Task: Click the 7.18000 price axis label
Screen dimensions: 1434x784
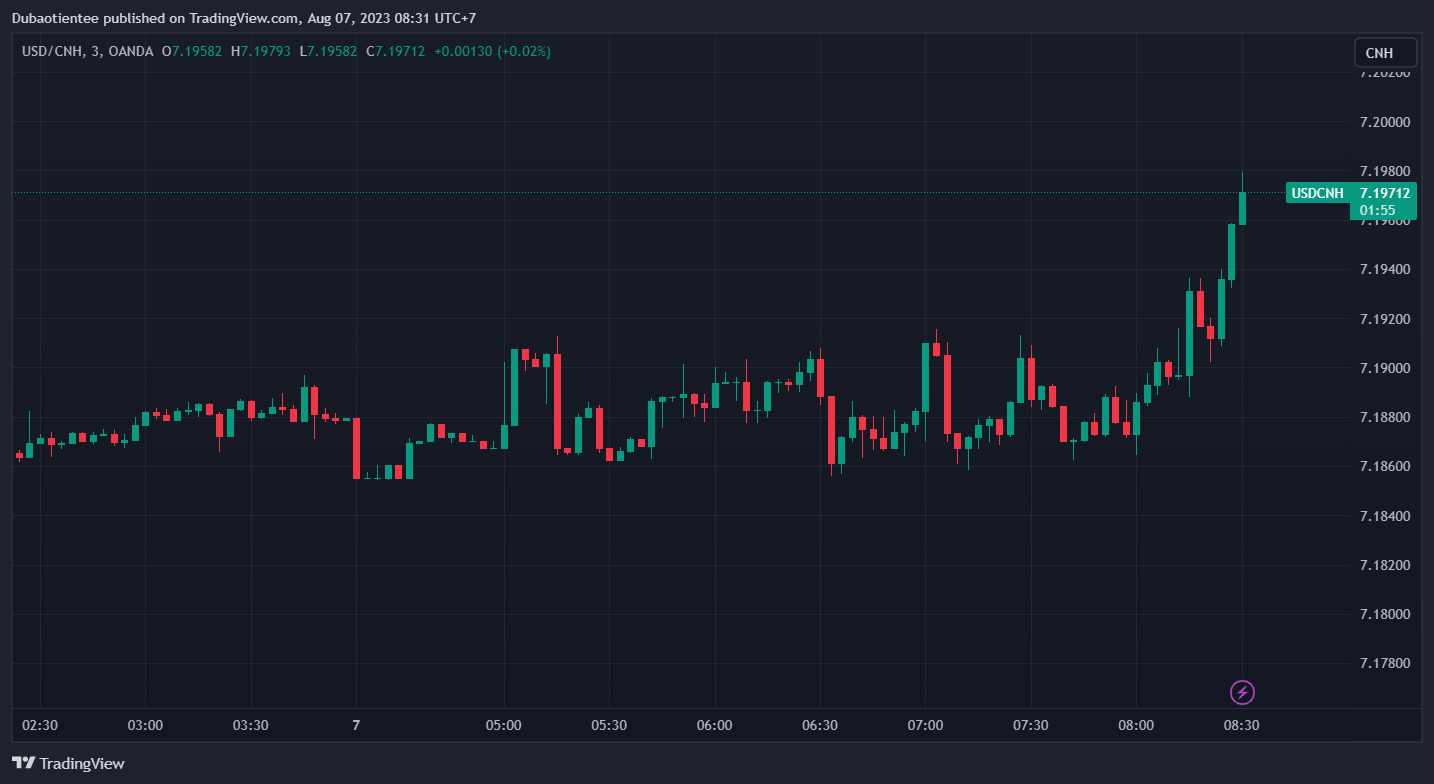Action: pos(1383,614)
